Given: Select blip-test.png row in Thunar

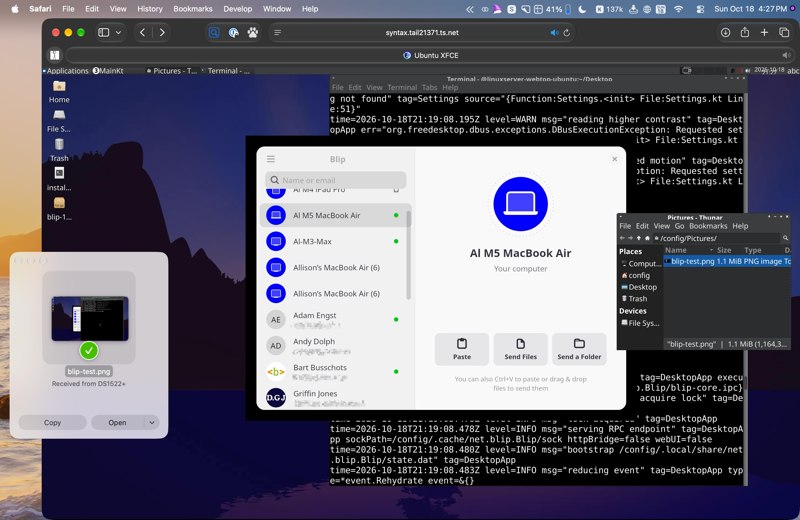Looking at the screenshot, I should point(727,261).
